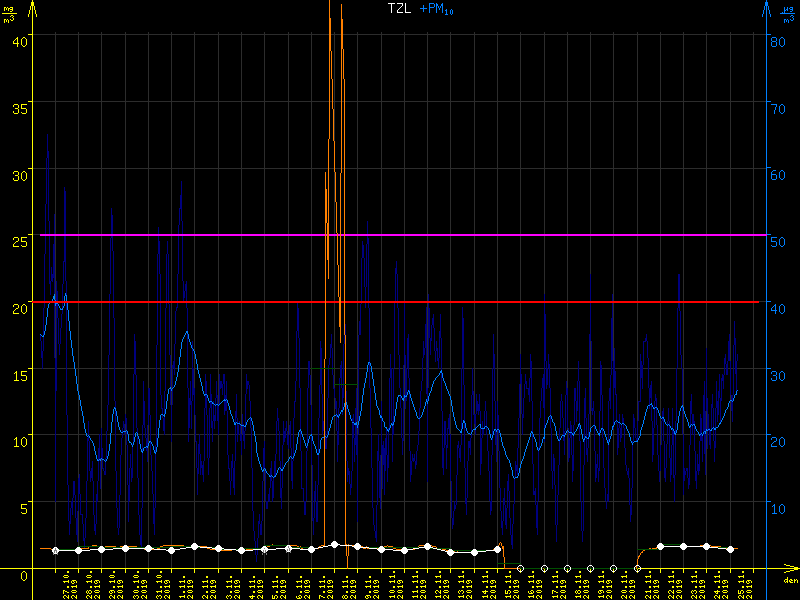This screenshot has height=600, width=800.
Task: Click the TZL station title label
Action: (400, 8)
